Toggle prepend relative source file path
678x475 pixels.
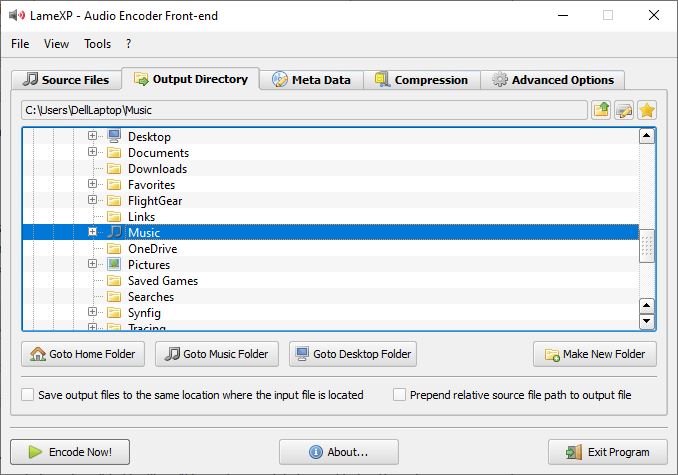399,395
